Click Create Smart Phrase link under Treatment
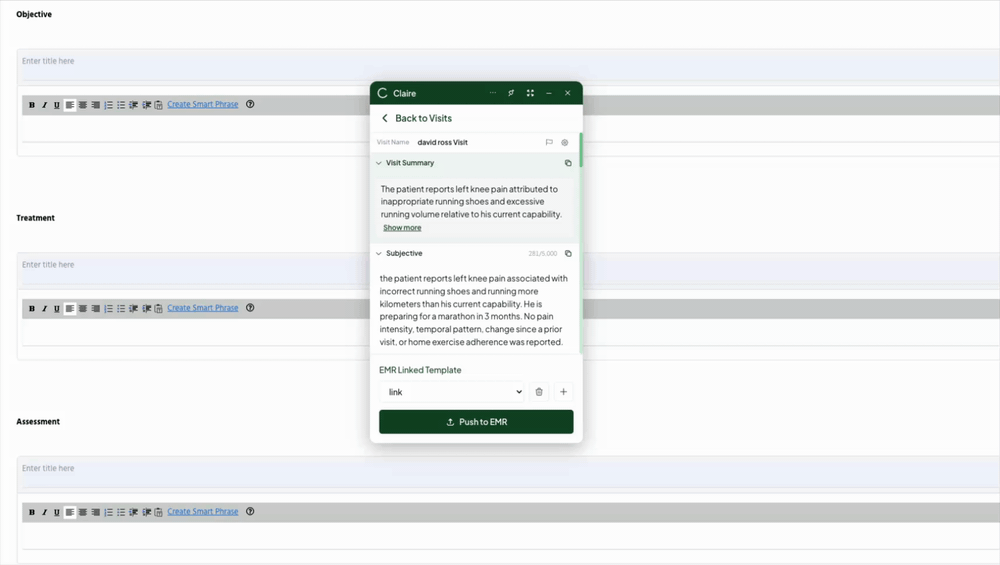 coord(203,307)
